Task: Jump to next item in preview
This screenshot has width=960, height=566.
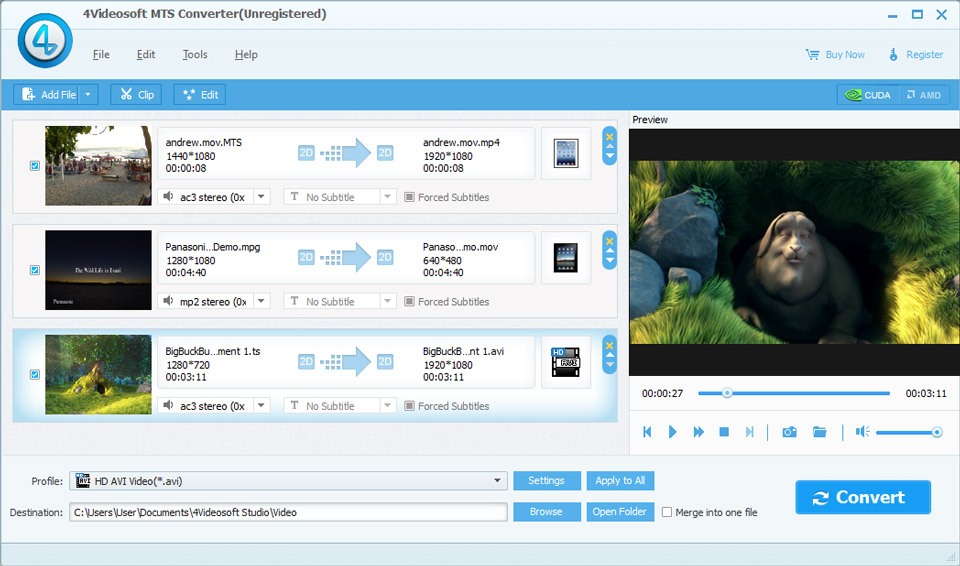Action: (749, 432)
